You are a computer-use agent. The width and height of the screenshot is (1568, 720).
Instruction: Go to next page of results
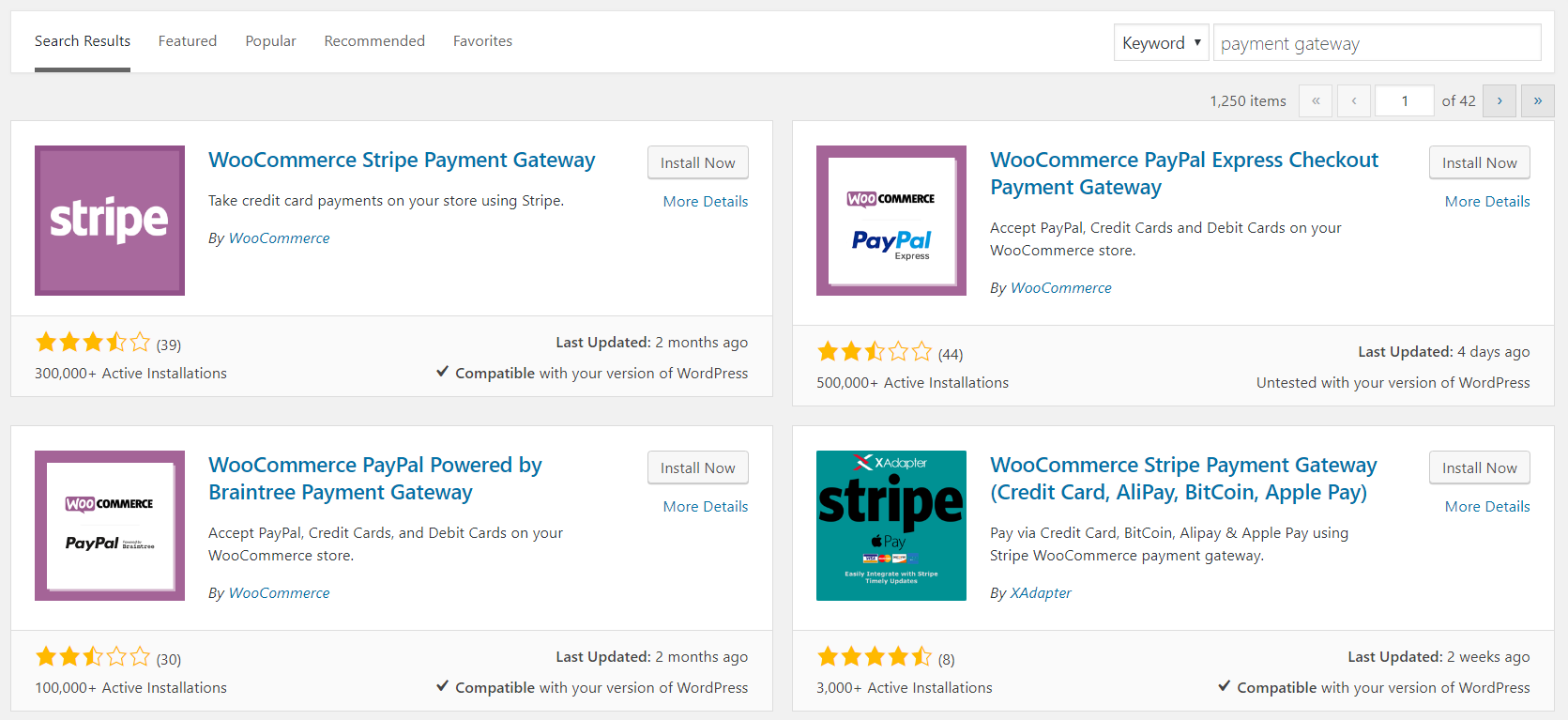click(1499, 100)
